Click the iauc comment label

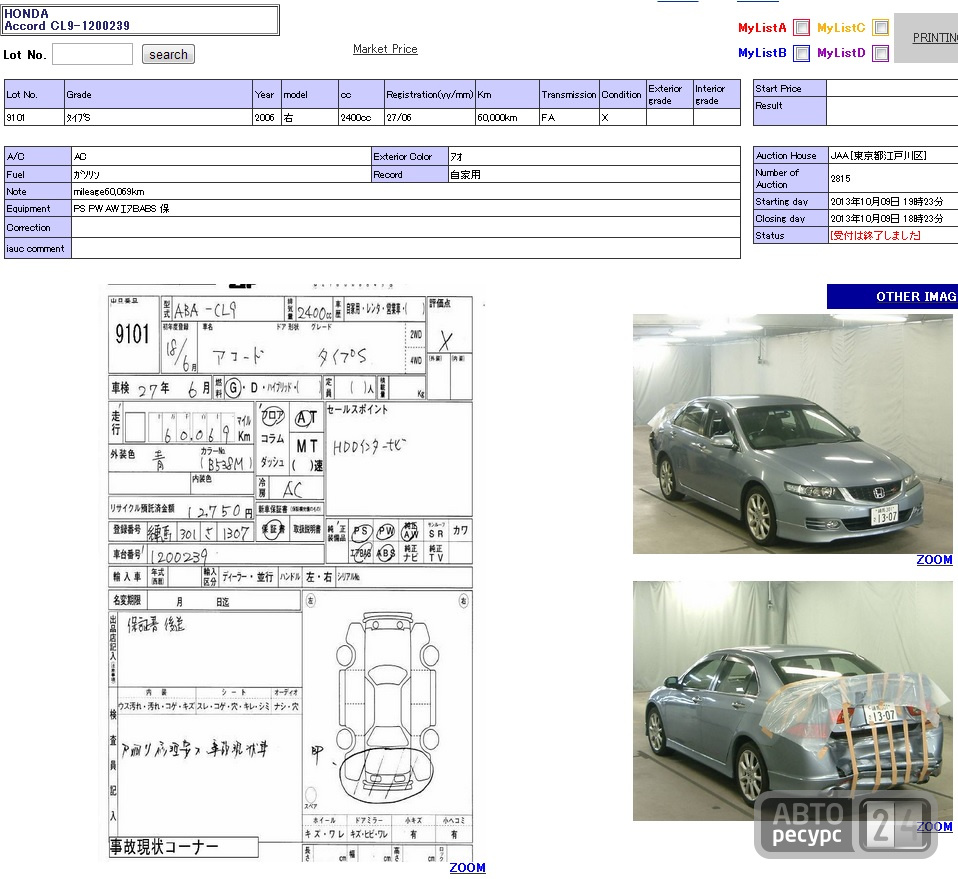(35, 249)
